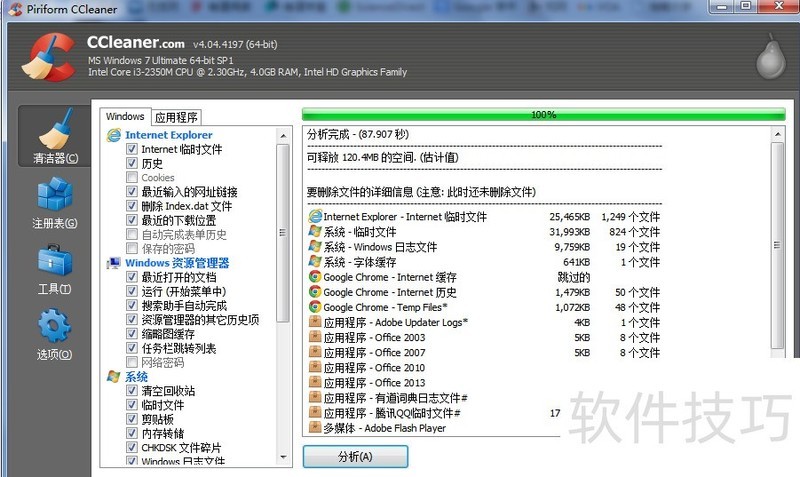Click down arrow of cleaner list scrollbar

pyautogui.click(x=283, y=457)
